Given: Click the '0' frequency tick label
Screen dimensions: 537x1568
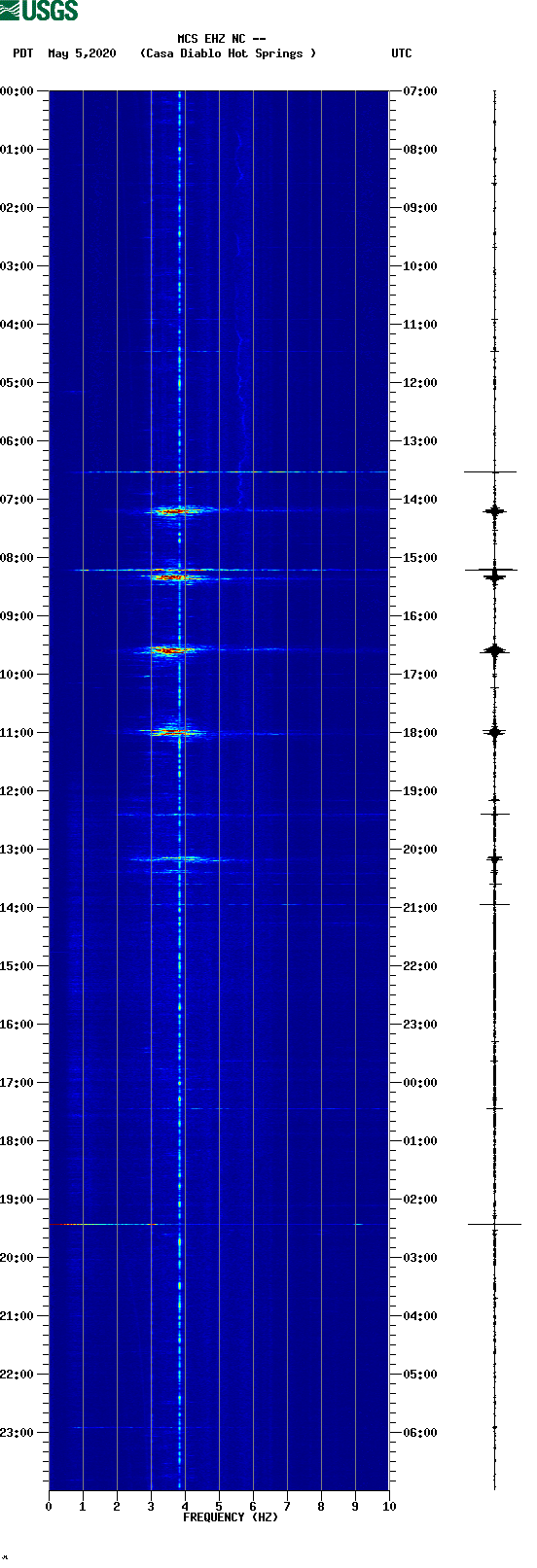Looking at the screenshot, I should click(x=49, y=1507).
